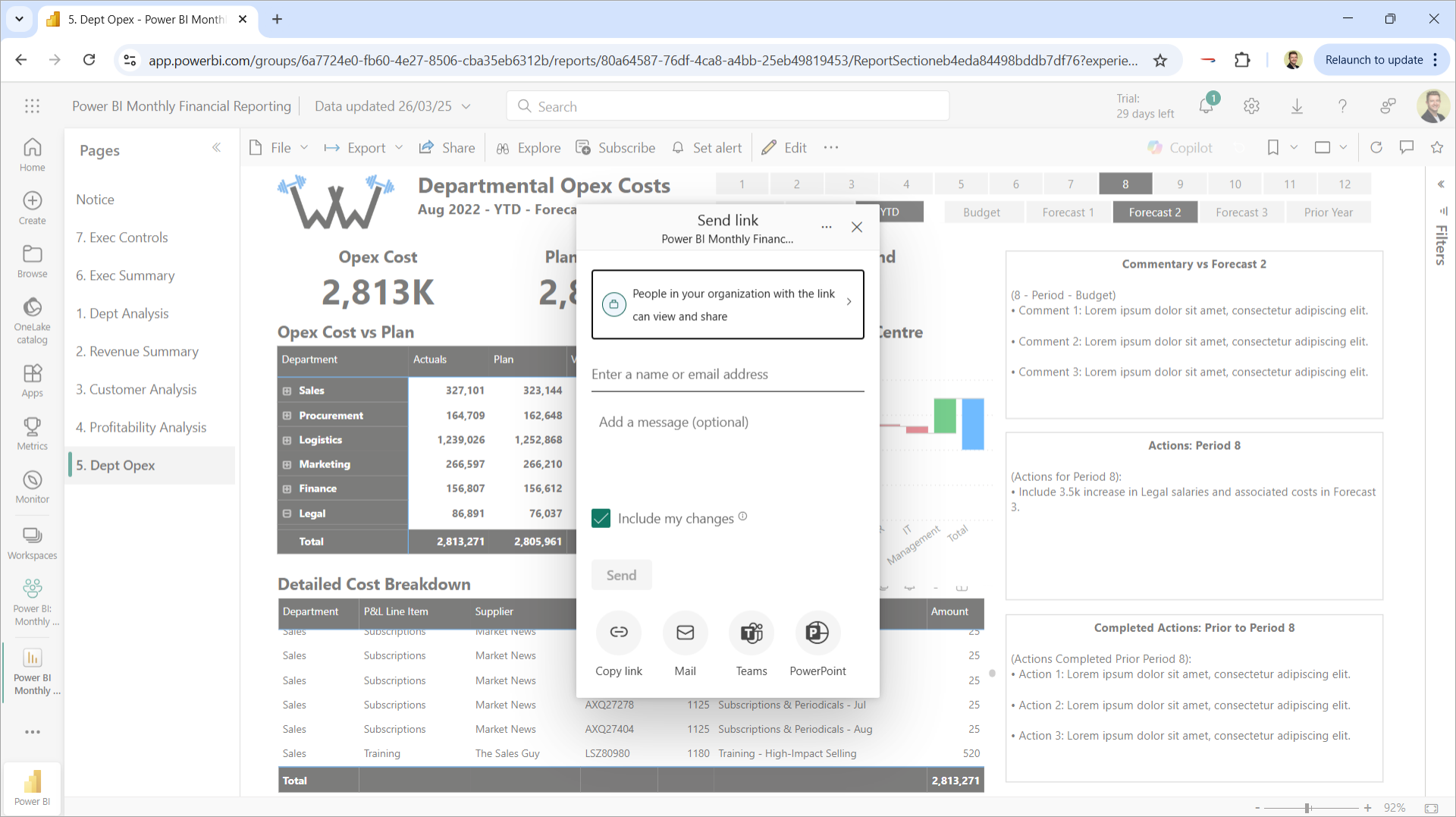Screen dimensions: 1456x817
Task: Open the Export dropdown
Action: [363, 148]
